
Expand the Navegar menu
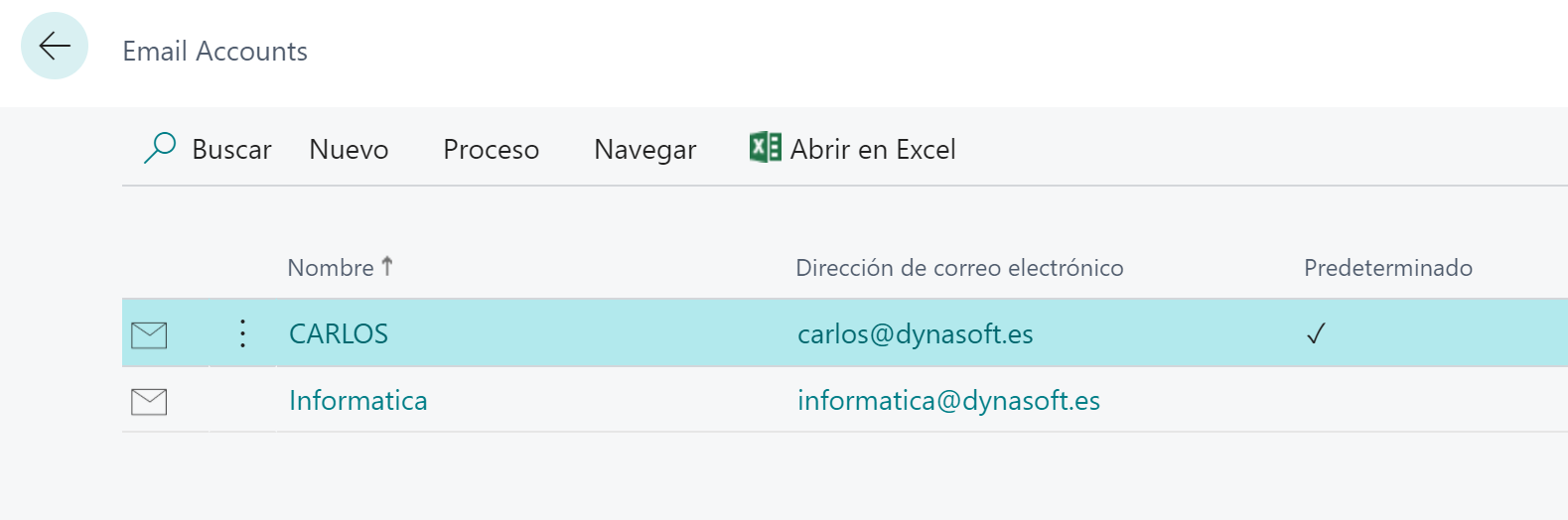[645, 149]
